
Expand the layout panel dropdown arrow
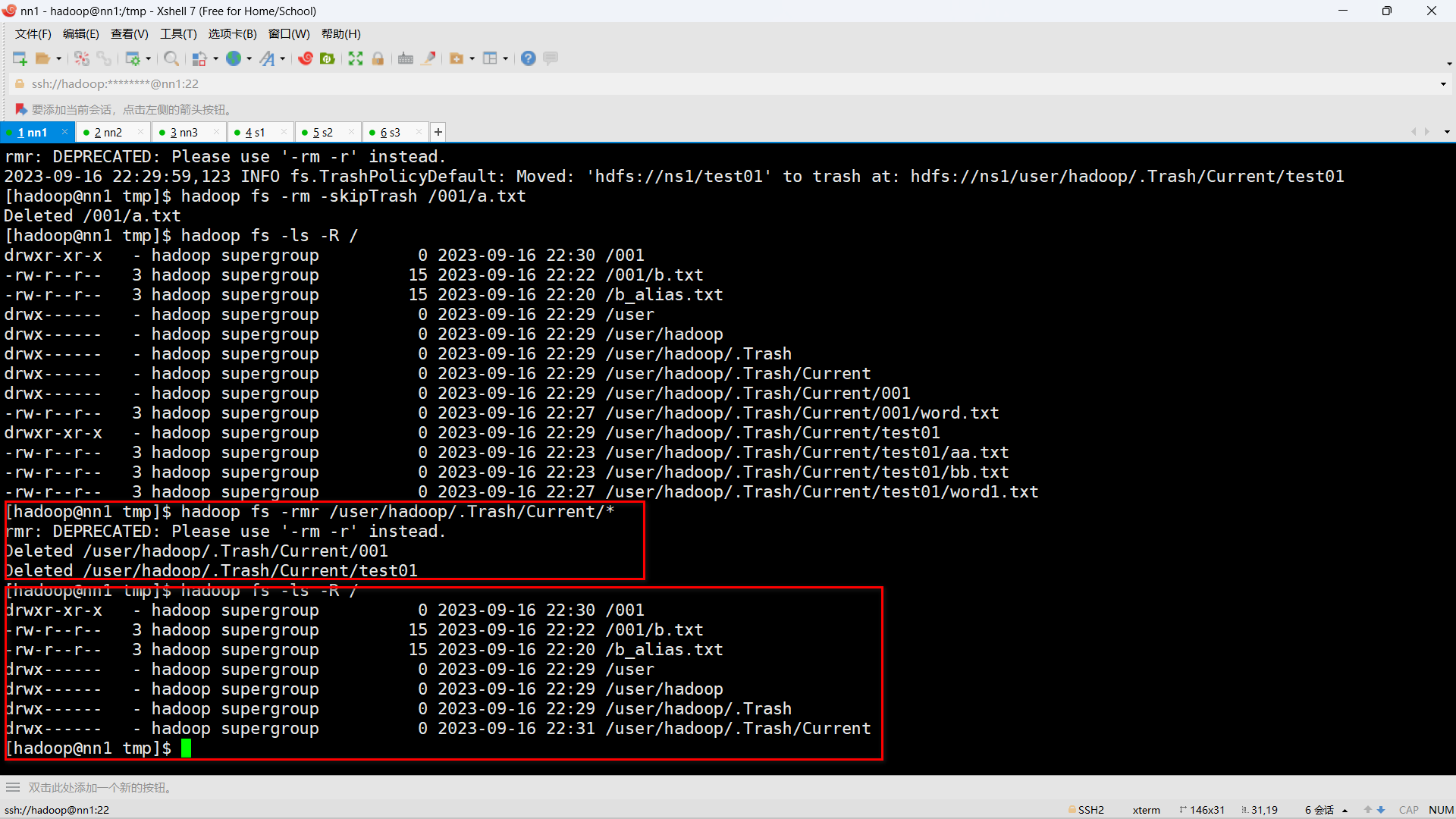pos(505,58)
